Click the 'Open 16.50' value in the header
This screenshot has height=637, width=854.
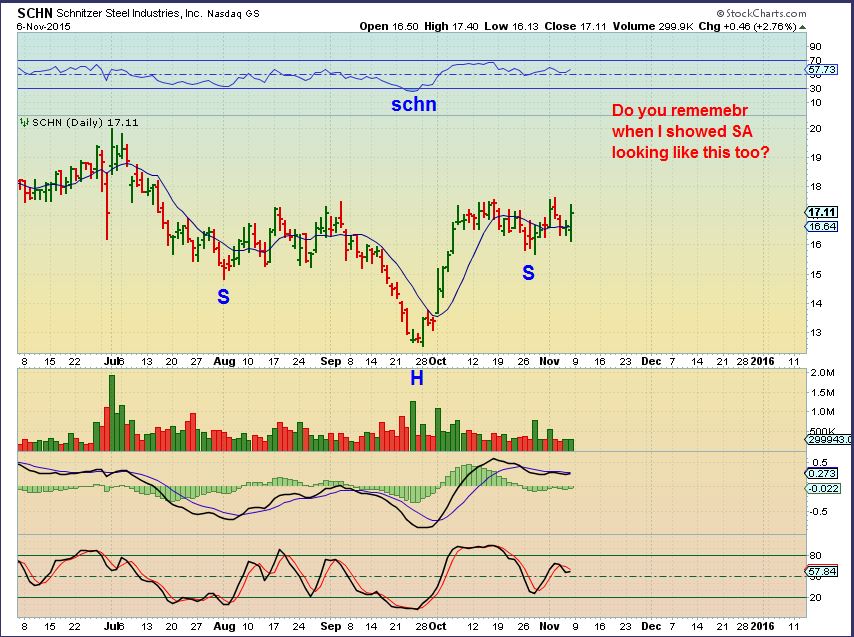[389, 26]
